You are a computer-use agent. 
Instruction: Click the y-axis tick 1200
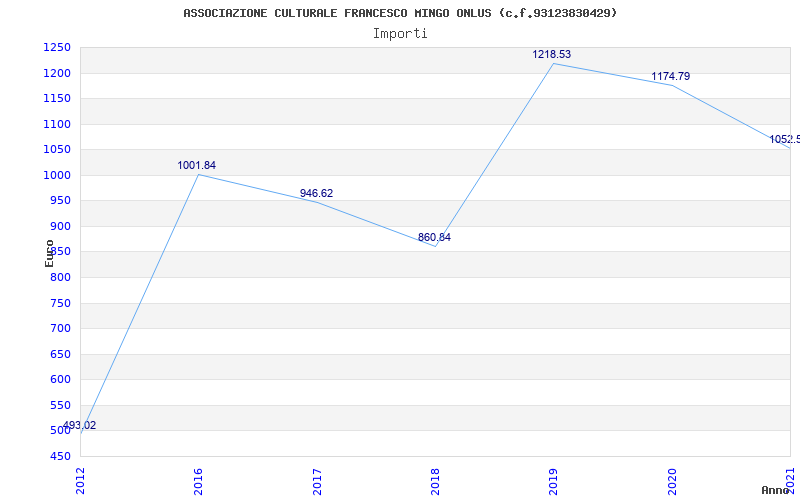pyautogui.click(x=57, y=73)
